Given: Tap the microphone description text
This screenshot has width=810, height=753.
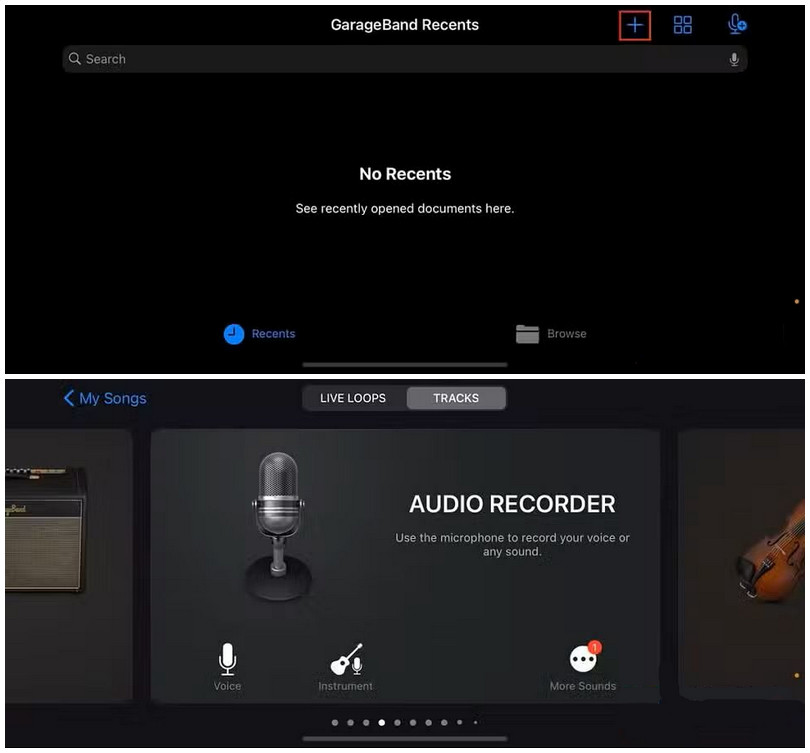Looking at the screenshot, I should click(x=512, y=544).
